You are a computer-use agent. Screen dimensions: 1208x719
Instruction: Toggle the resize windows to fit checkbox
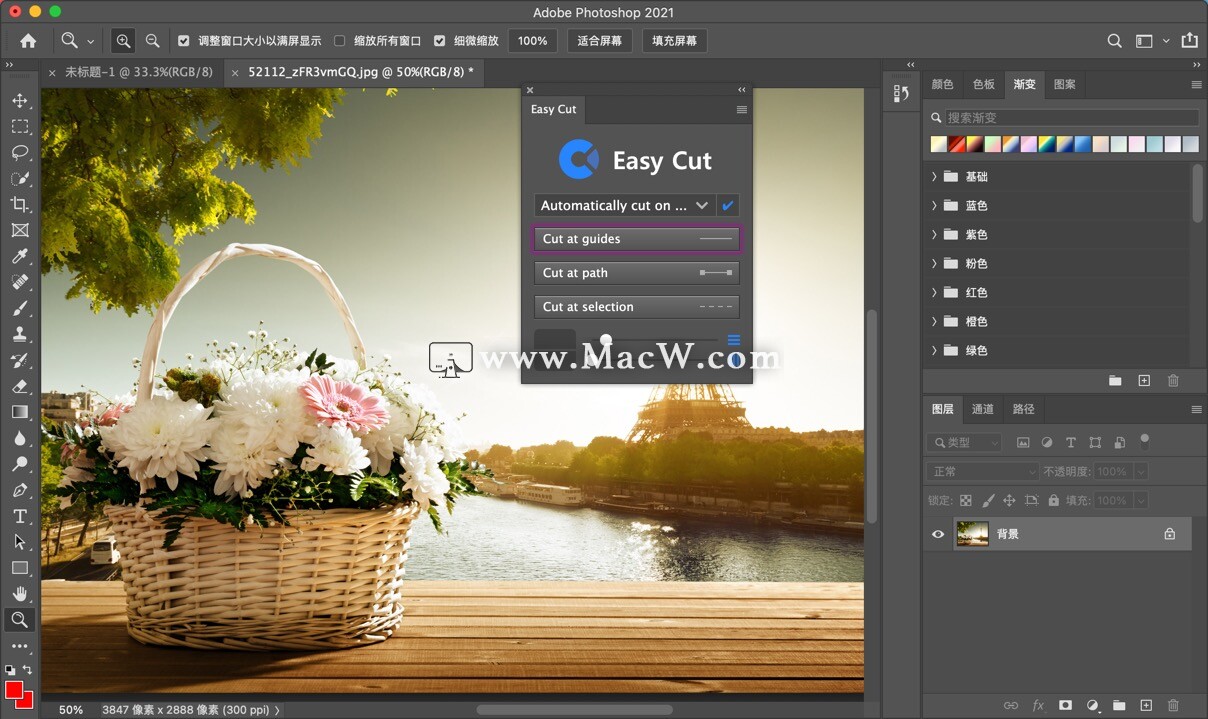[184, 41]
